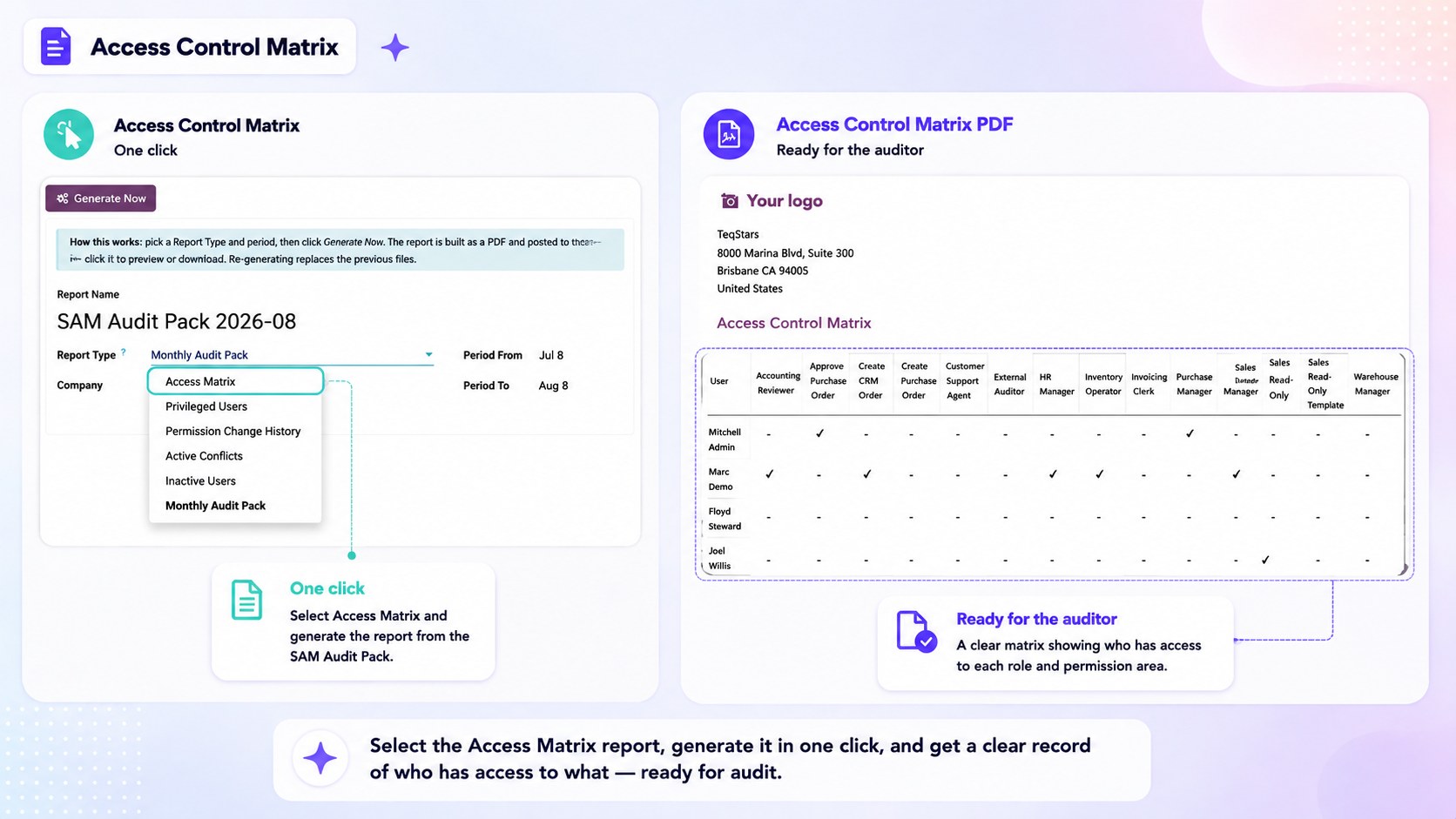This screenshot has height=819, width=1456.
Task: Click the teal One click heading
Action: [327, 588]
